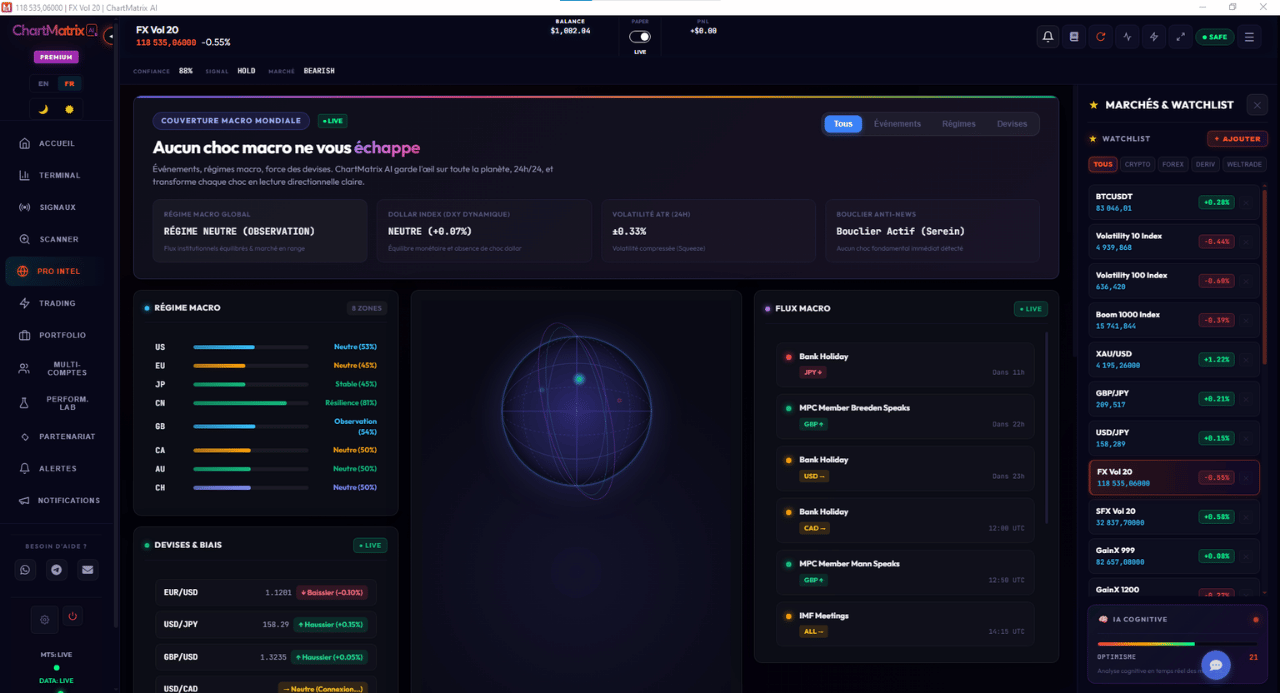Screen dimensions: 1280x700
Task: Click the lightning bolt quick-action icon
Action: [x=1154, y=37]
